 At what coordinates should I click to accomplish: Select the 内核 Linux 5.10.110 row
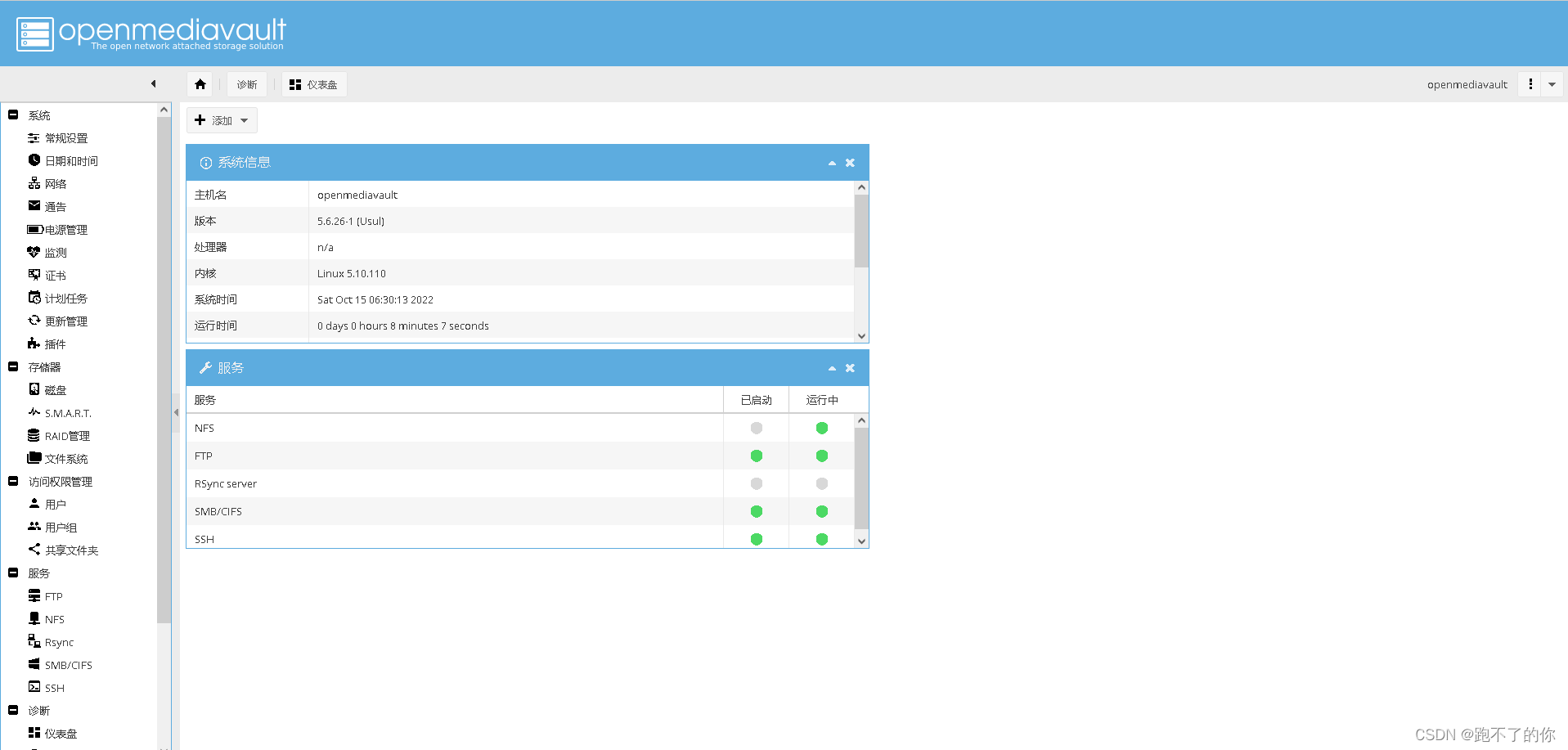pyautogui.click(x=520, y=273)
